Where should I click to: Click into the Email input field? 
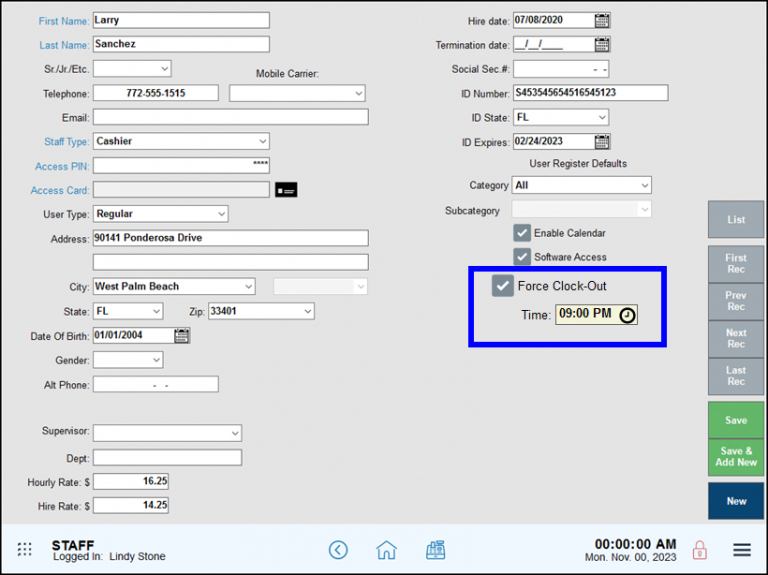(x=230, y=117)
